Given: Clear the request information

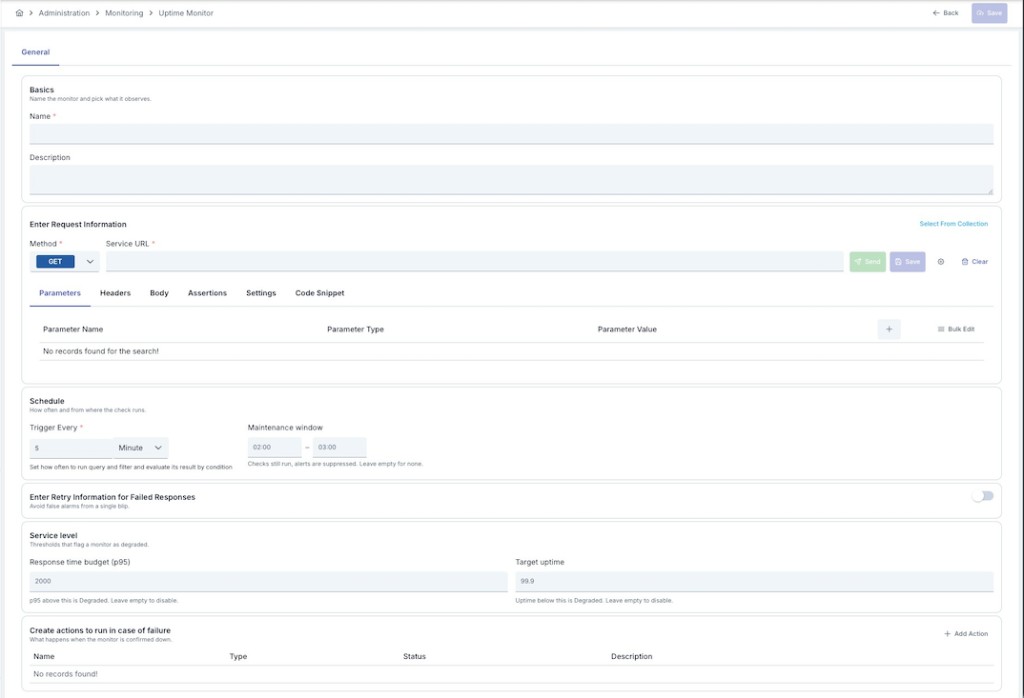Looking at the screenshot, I should [x=974, y=262].
